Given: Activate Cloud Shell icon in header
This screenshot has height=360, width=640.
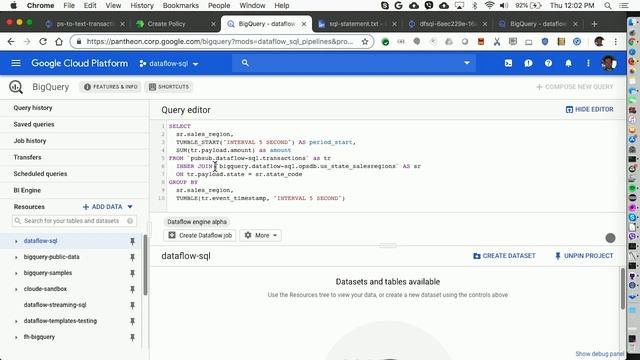Looking at the screenshot, I should [508, 63].
